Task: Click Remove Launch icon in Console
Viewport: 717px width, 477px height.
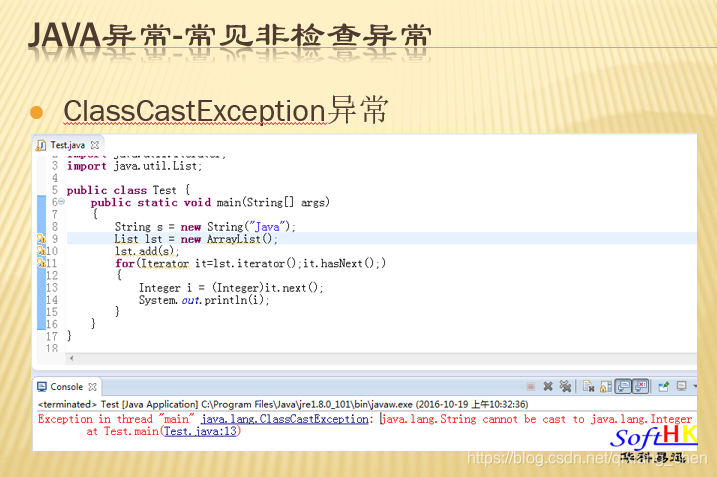Action: tap(548, 387)
